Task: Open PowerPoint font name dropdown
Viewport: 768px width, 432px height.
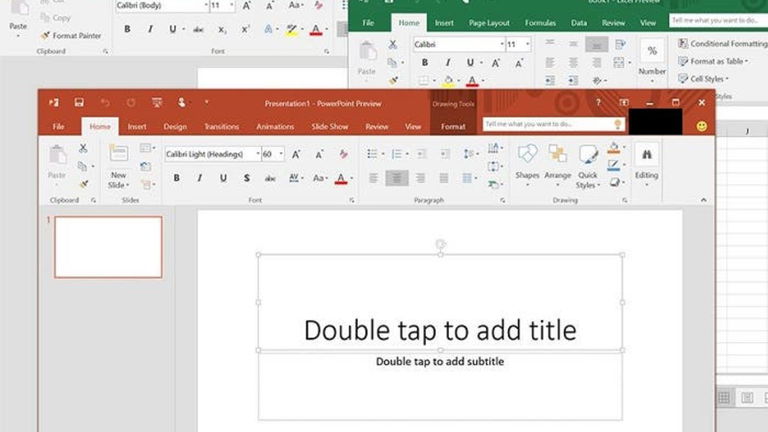Action: (258, 154)
